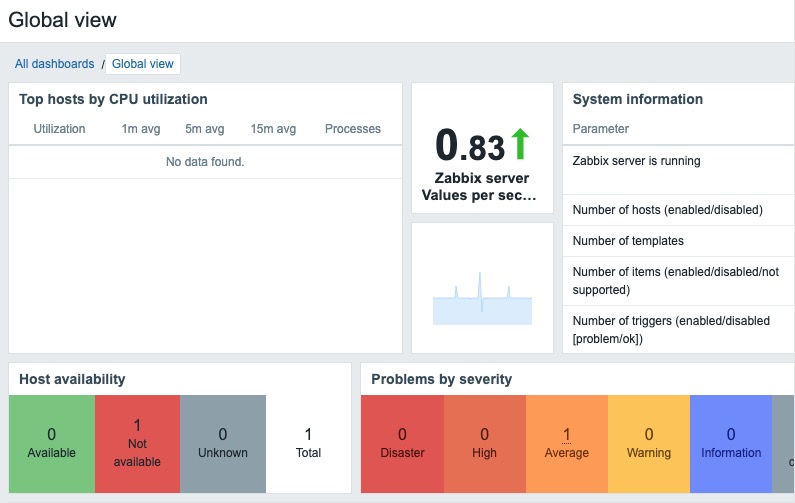Open the All dashboards breadcrumb link
The width and height of the screenshot is (795, 503).
pyautogui.click(x=54, y=64)
